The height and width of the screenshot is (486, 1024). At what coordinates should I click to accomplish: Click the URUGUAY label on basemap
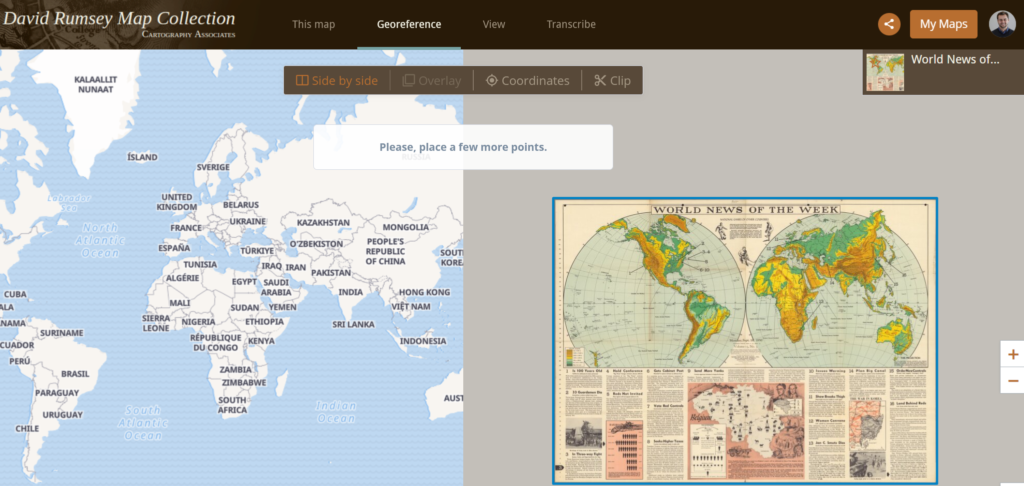click(63, 415)
